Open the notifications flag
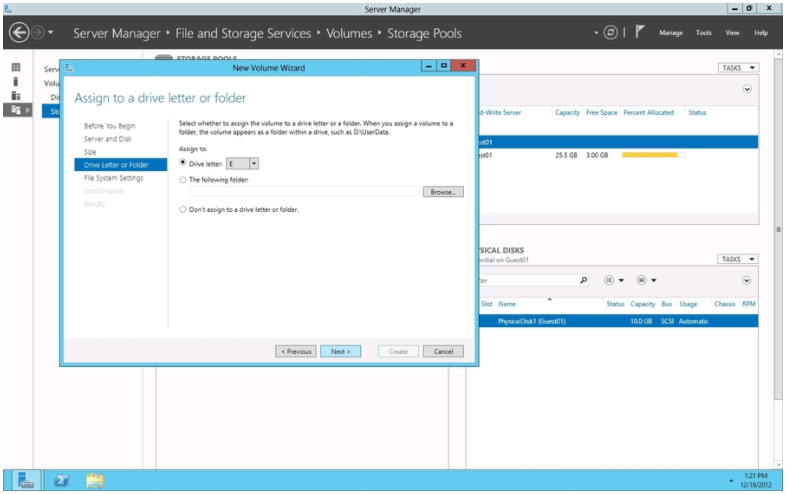787x494 pixels. click(639, 33)
